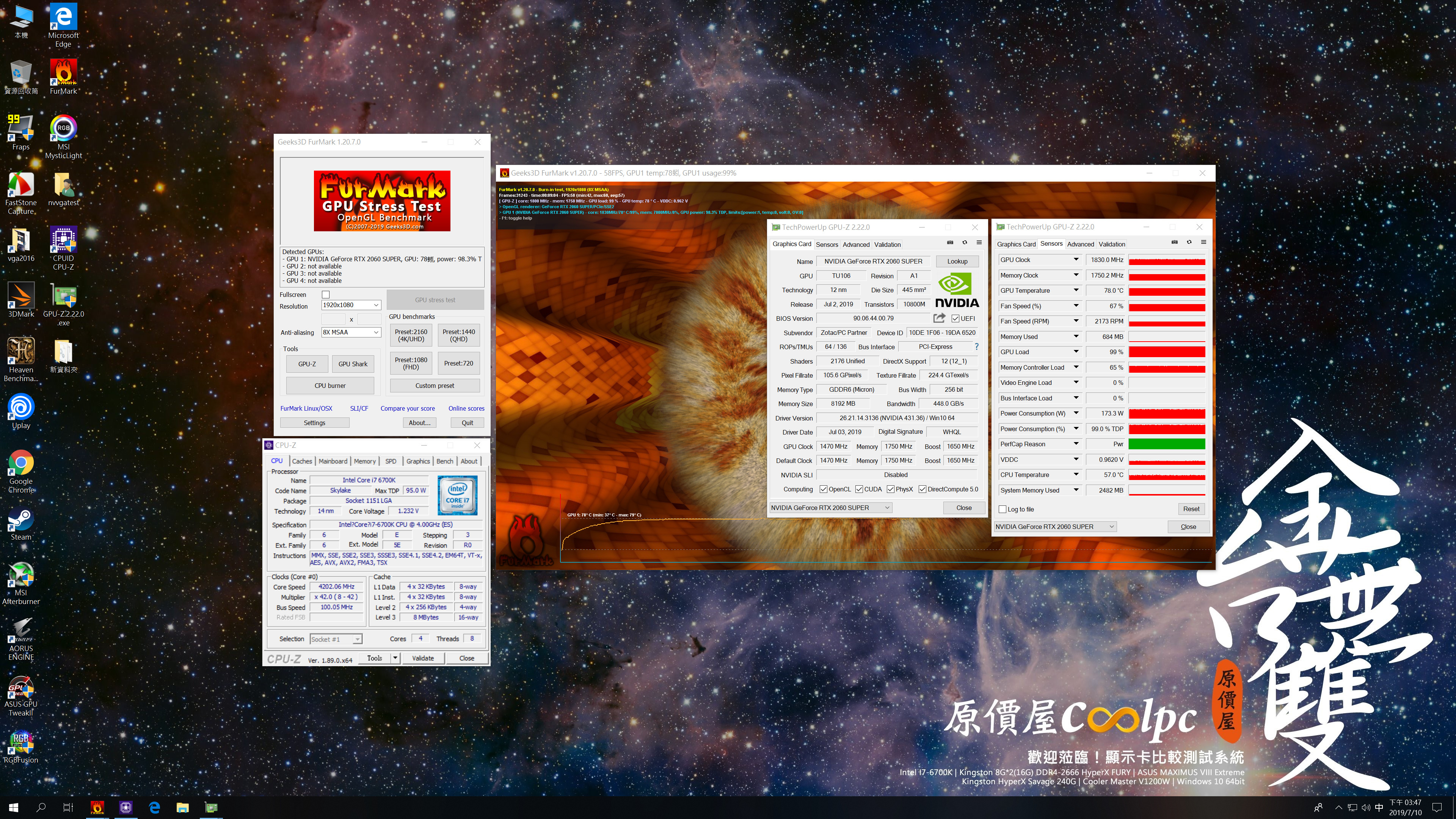Open FurMark from the taskbar
Image resolution: width=1456 pixels, height=819 pixels.
click(x=97, y=808)
